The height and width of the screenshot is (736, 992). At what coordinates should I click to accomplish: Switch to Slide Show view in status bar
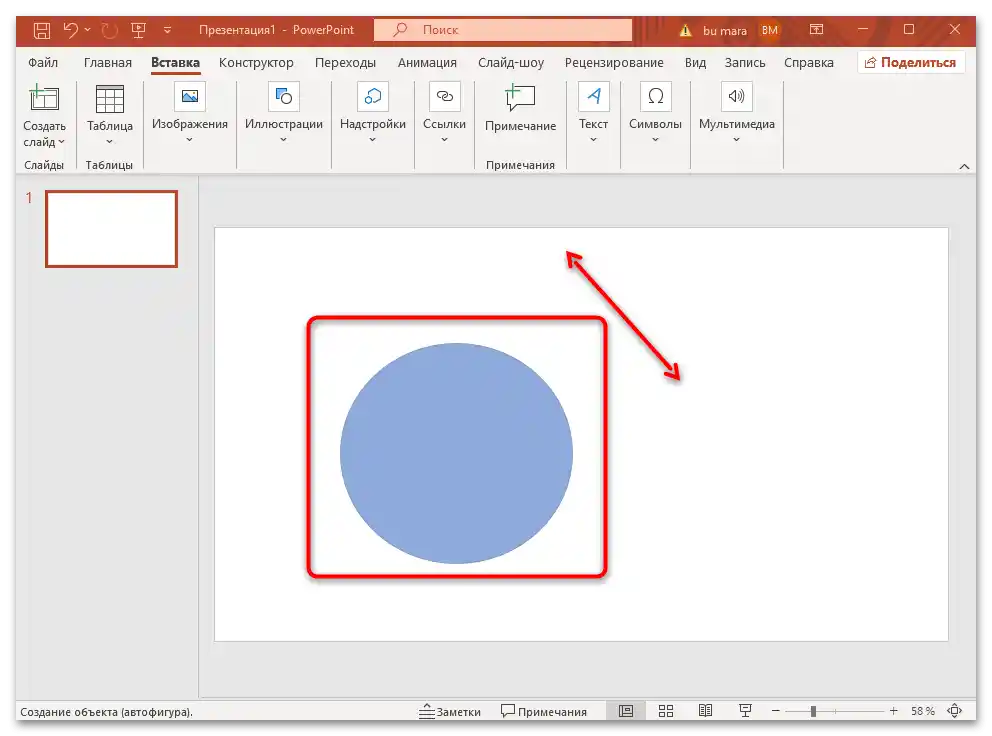pos(745,710)
